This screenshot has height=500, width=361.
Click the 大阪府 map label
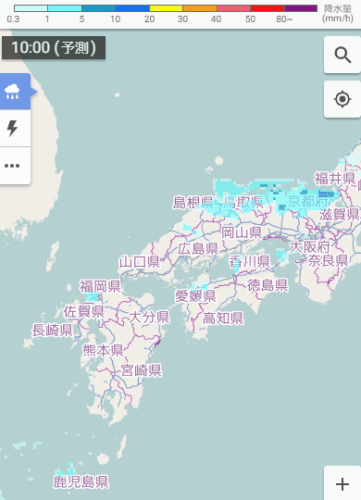[x=310, y=247]
